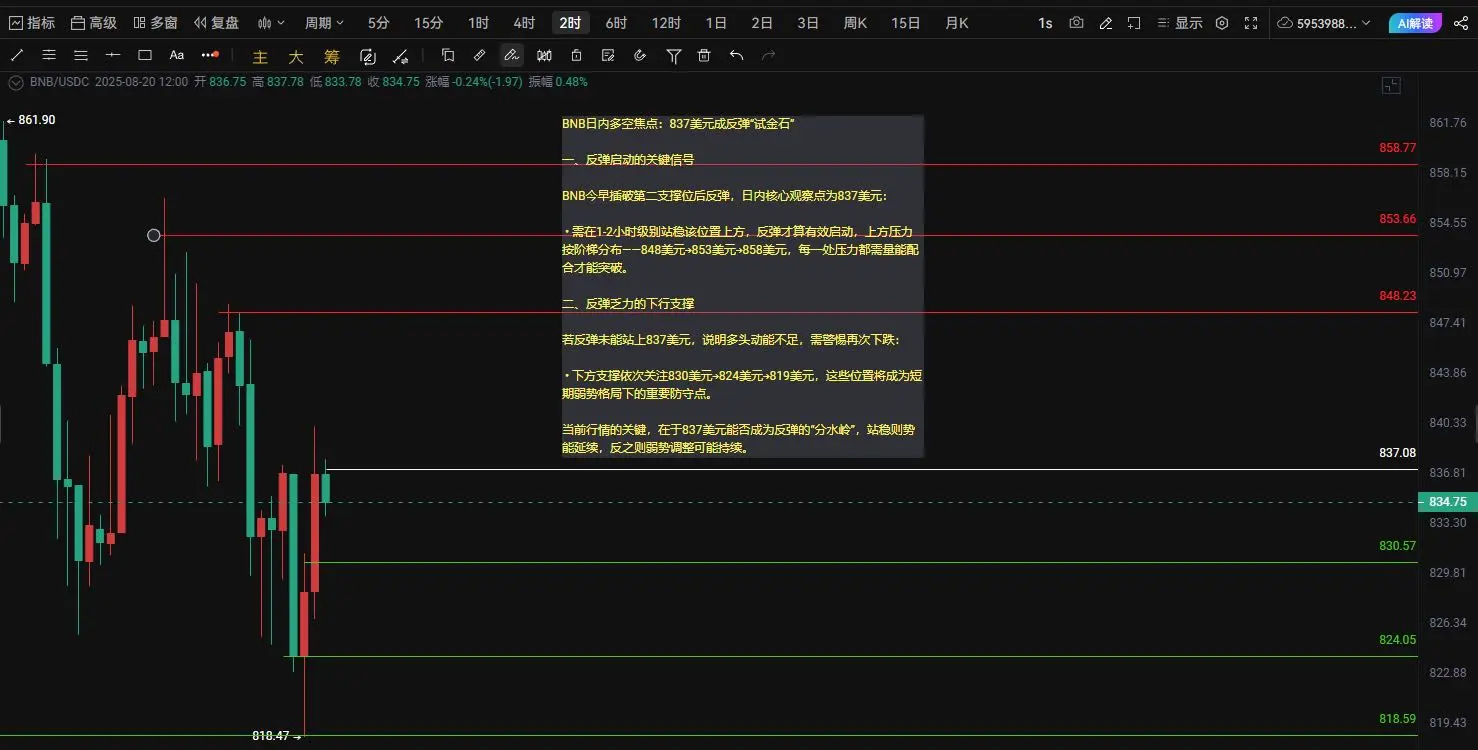Switch to the 1日 timeframe
The image size is (1478, 750).
(x=716, y=22)
